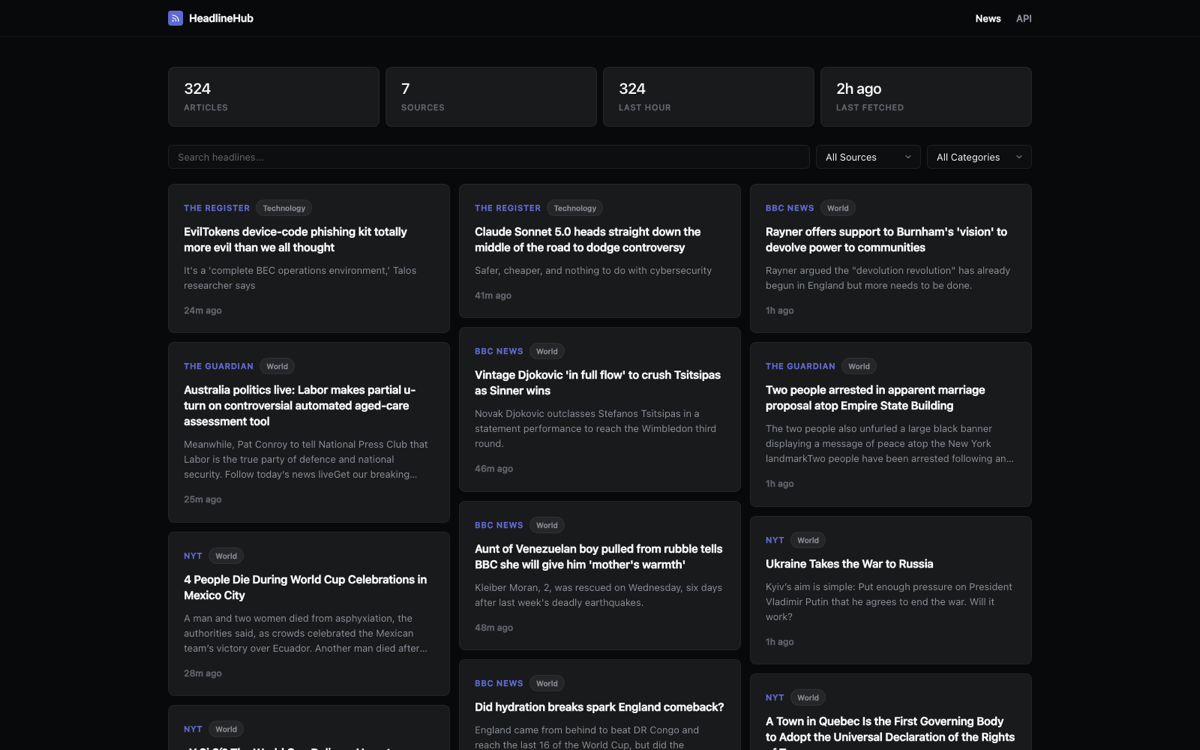Click The Register label on Claude Sonnet card
The height and width of the screenshot is (750, 1200).
click(x=508, y=208)
